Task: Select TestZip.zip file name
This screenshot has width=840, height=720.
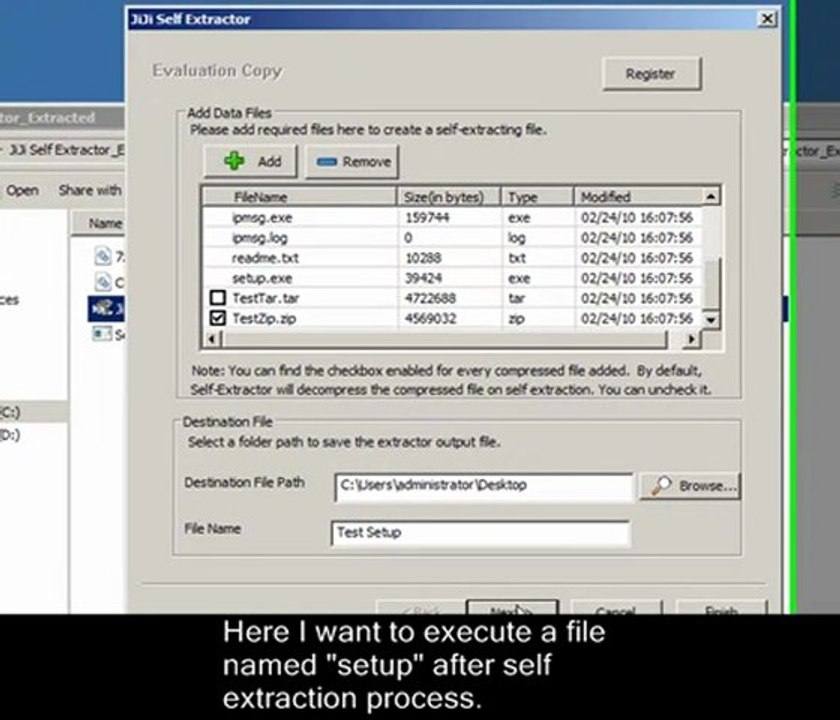Action: 264,319
